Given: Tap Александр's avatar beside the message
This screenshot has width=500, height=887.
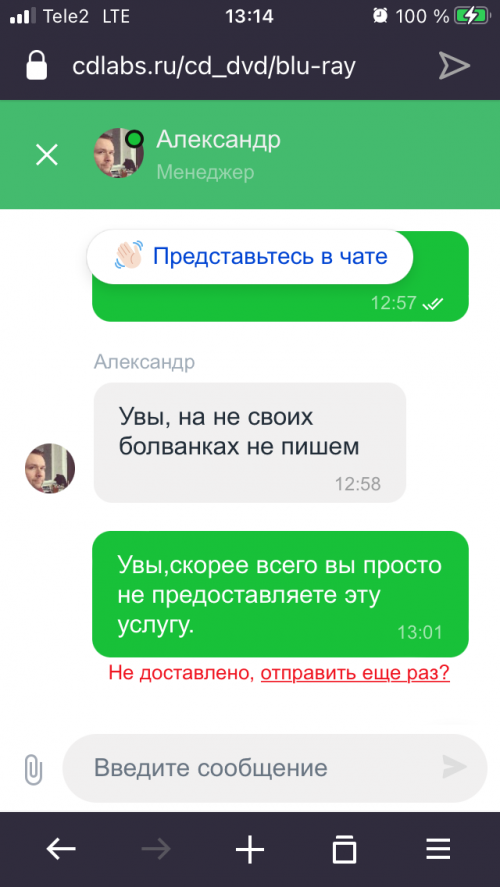Looking at the screenshot, I should 50,468.
